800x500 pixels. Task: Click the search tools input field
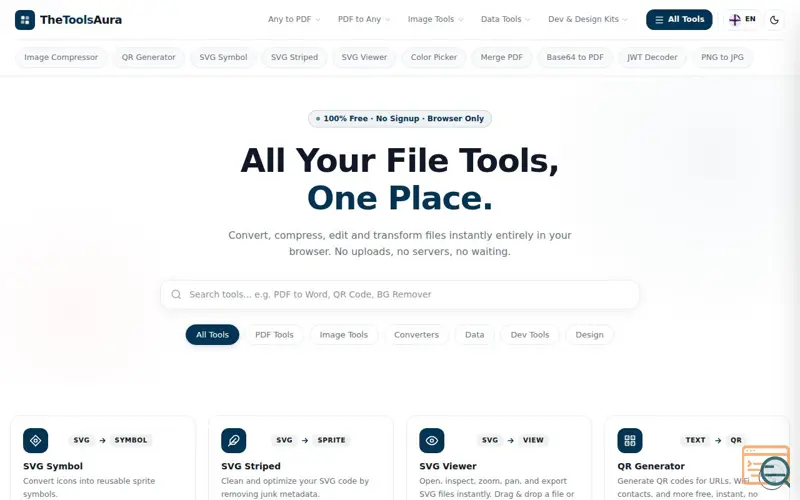[399, 294]
